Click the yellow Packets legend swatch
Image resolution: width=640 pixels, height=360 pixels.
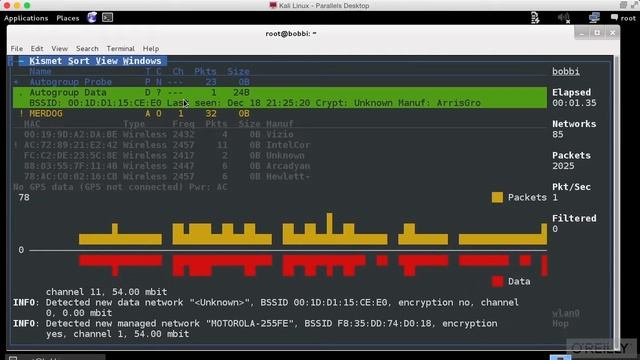pos(497,198)
